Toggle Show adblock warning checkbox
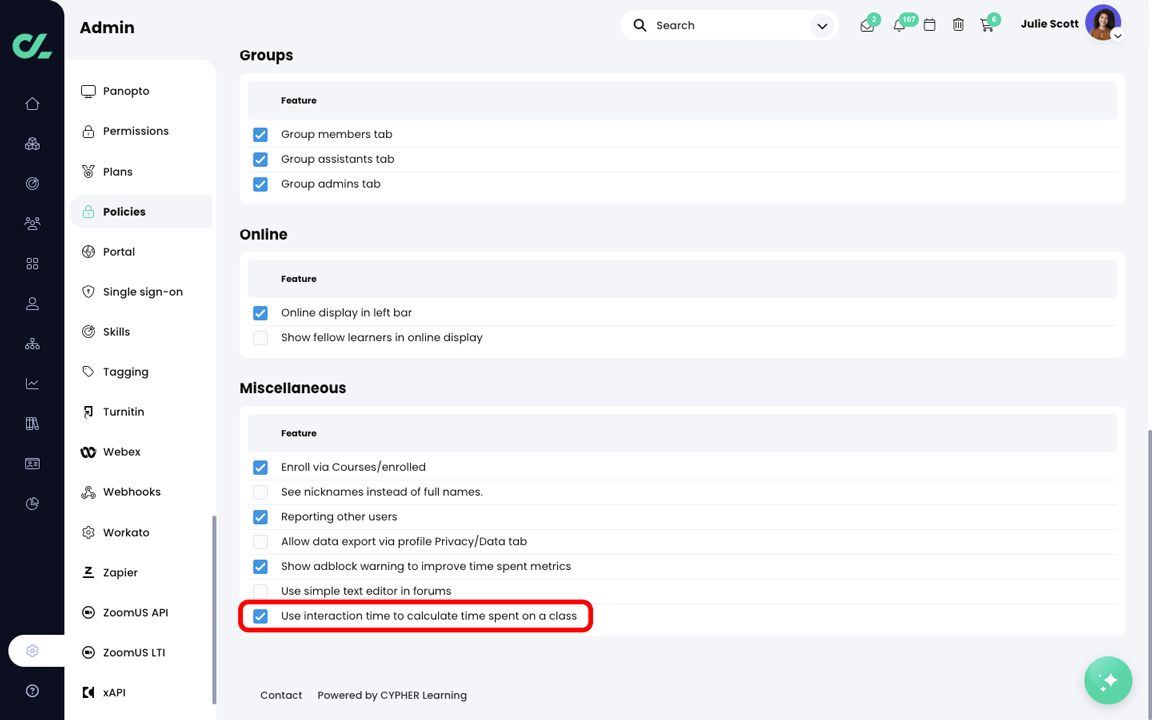Image resolution: width=1152 pixels, height=720 pixels. click(260, 566)
